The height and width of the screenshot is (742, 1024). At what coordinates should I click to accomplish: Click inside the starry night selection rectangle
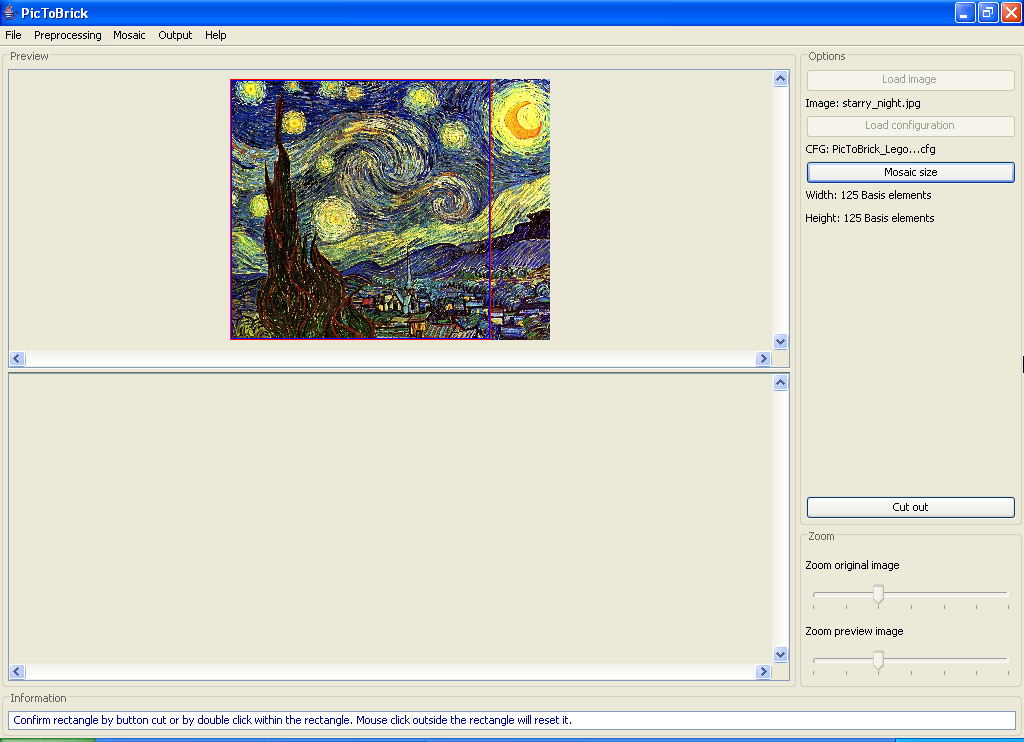point(360,210)
